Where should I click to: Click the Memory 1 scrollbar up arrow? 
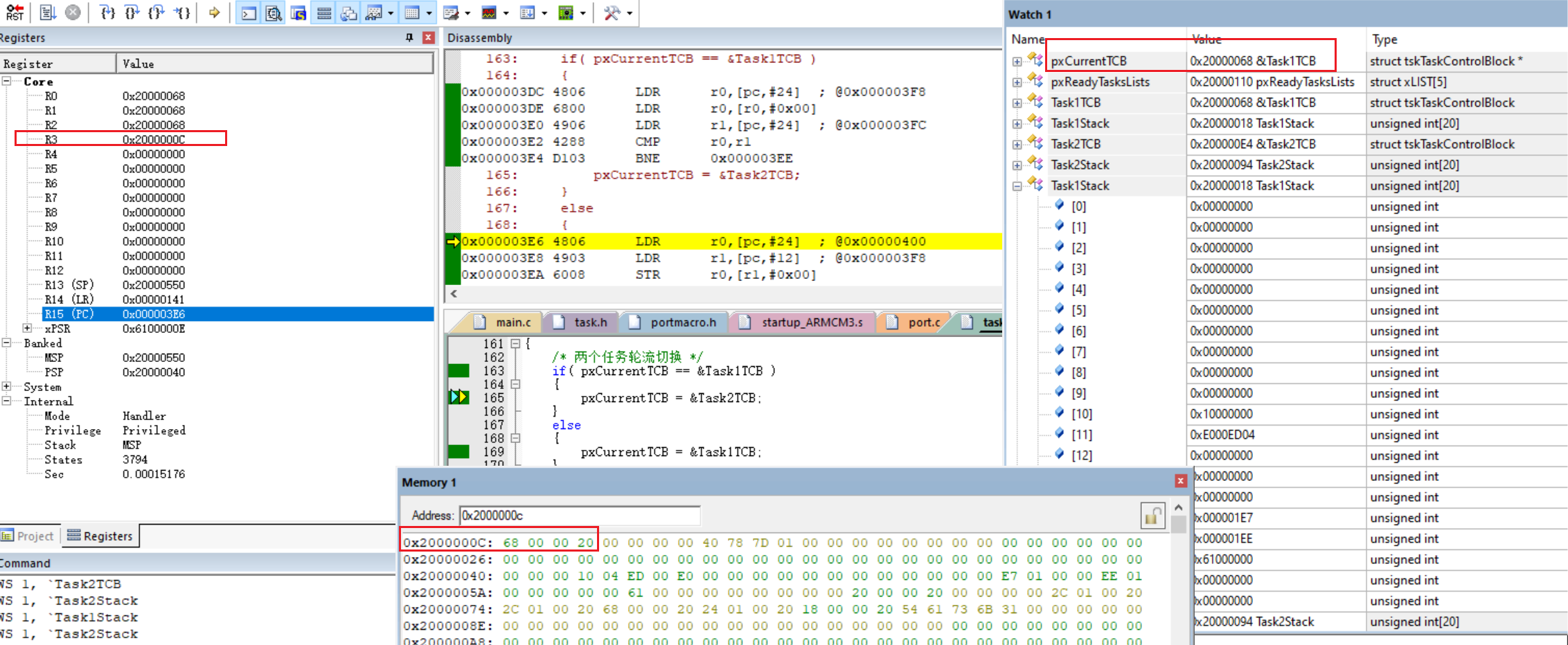[x=1178, y=509]
